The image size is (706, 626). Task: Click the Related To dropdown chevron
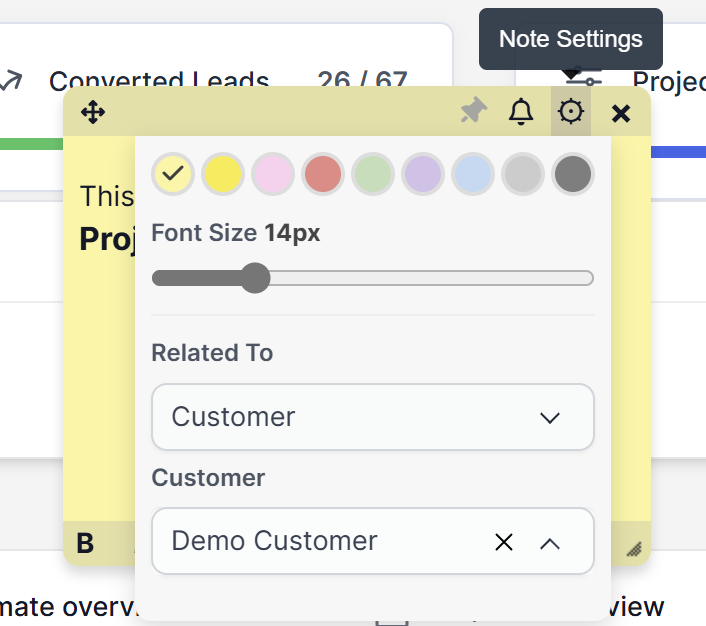pyautogui.click(x=550, y=417)
